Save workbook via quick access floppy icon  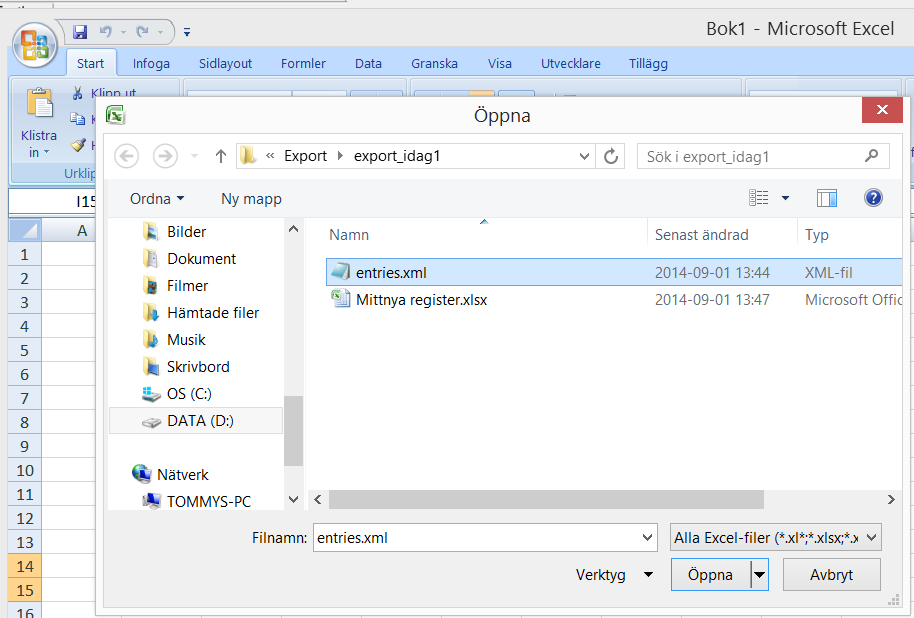click(80, 31)
